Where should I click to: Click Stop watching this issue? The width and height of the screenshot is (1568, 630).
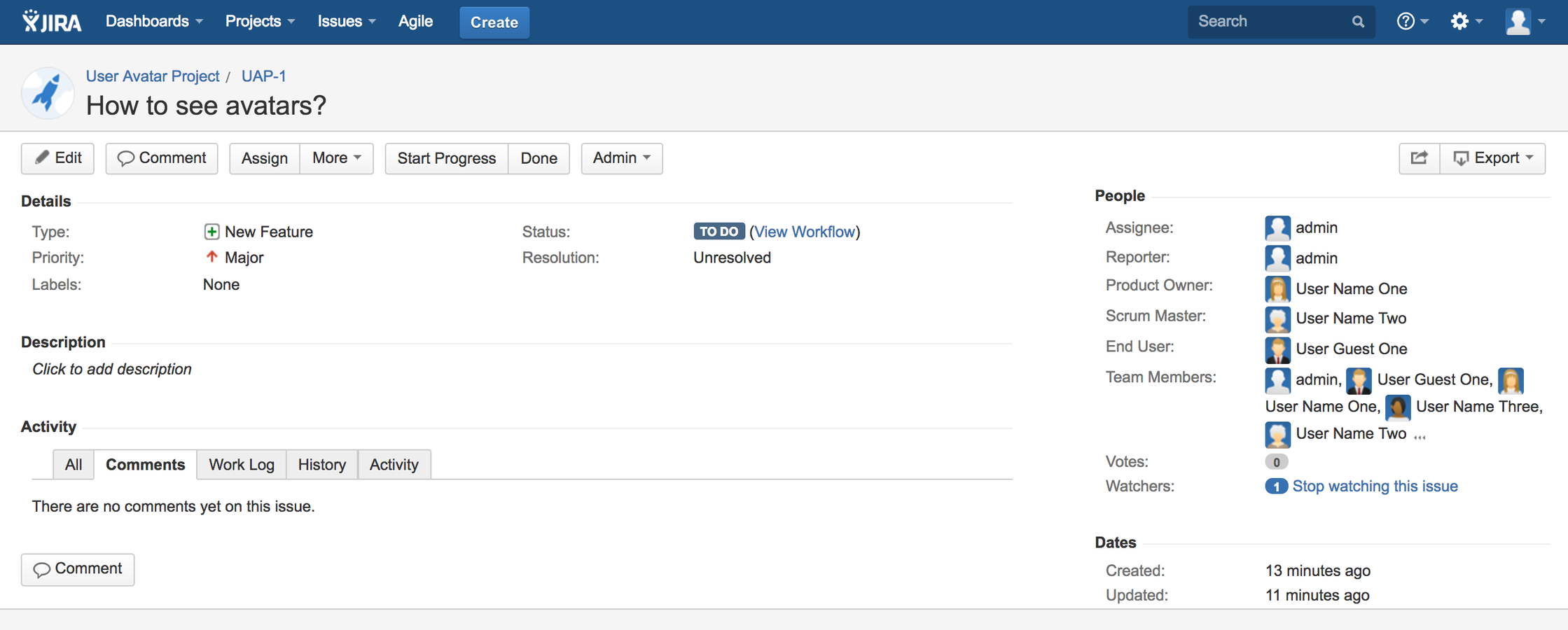[x=1375, y=486]
